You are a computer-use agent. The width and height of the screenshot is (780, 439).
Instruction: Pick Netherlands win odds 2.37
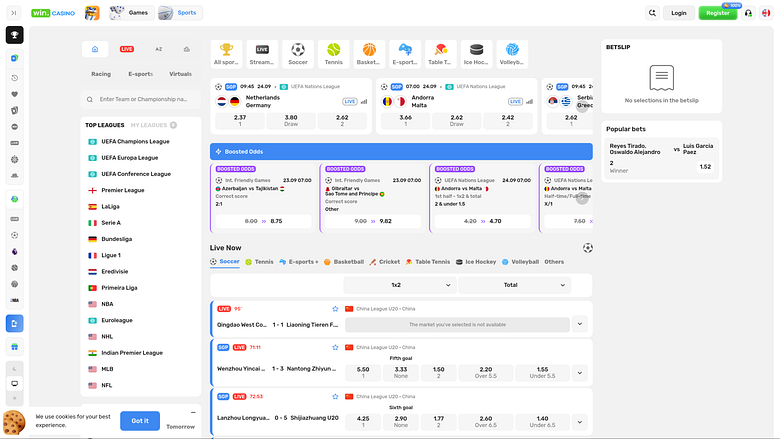240,121
